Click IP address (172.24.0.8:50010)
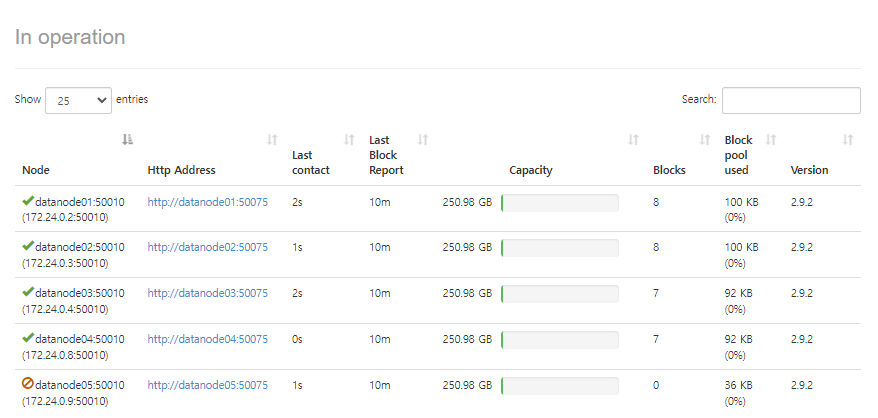 65,355
